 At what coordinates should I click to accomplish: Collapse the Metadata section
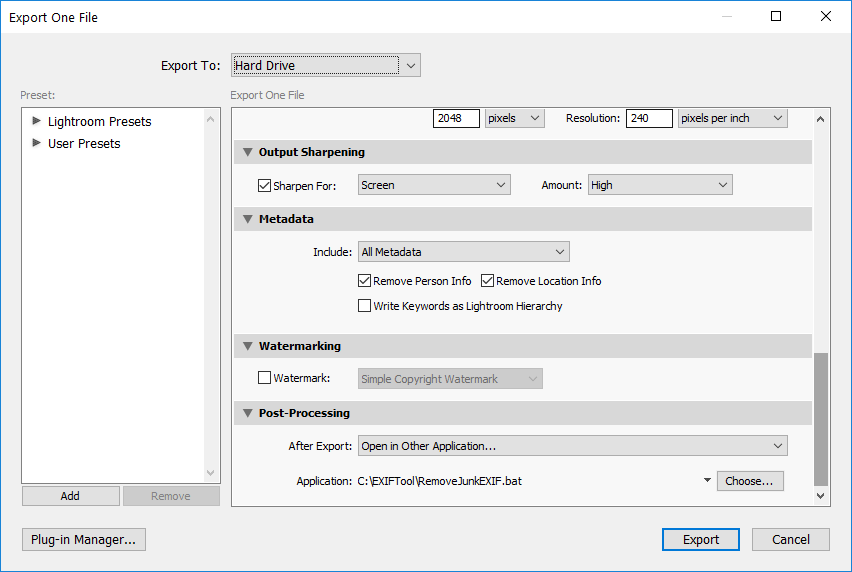point(248,219)
